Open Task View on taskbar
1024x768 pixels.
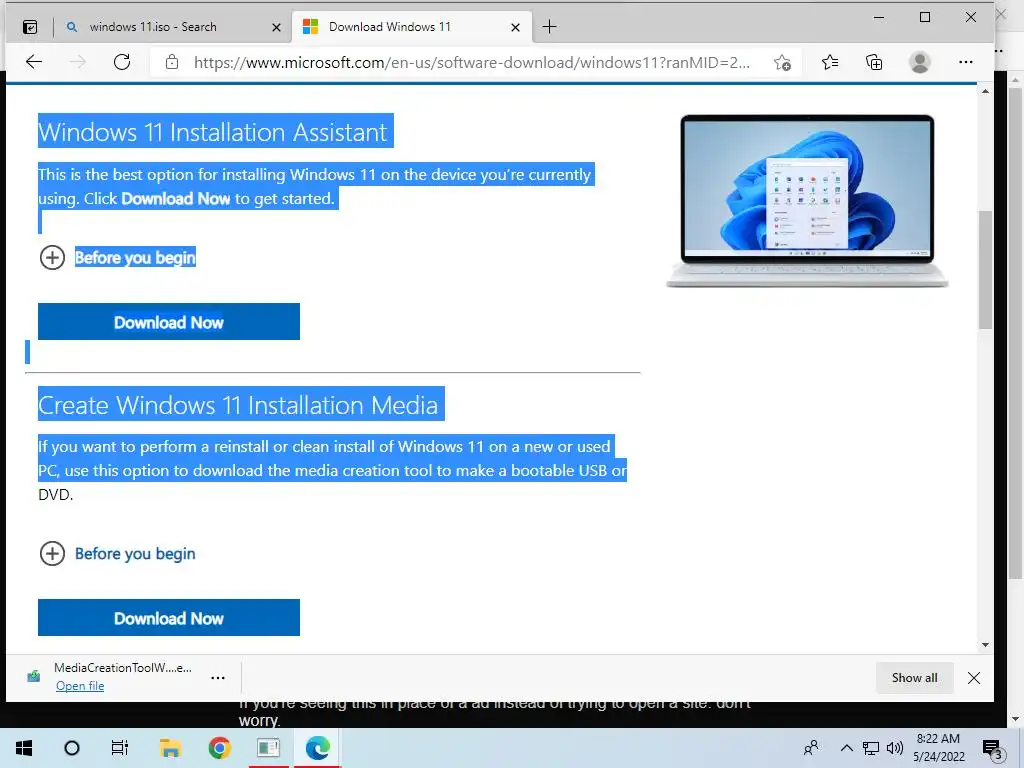tap(120, 748)
